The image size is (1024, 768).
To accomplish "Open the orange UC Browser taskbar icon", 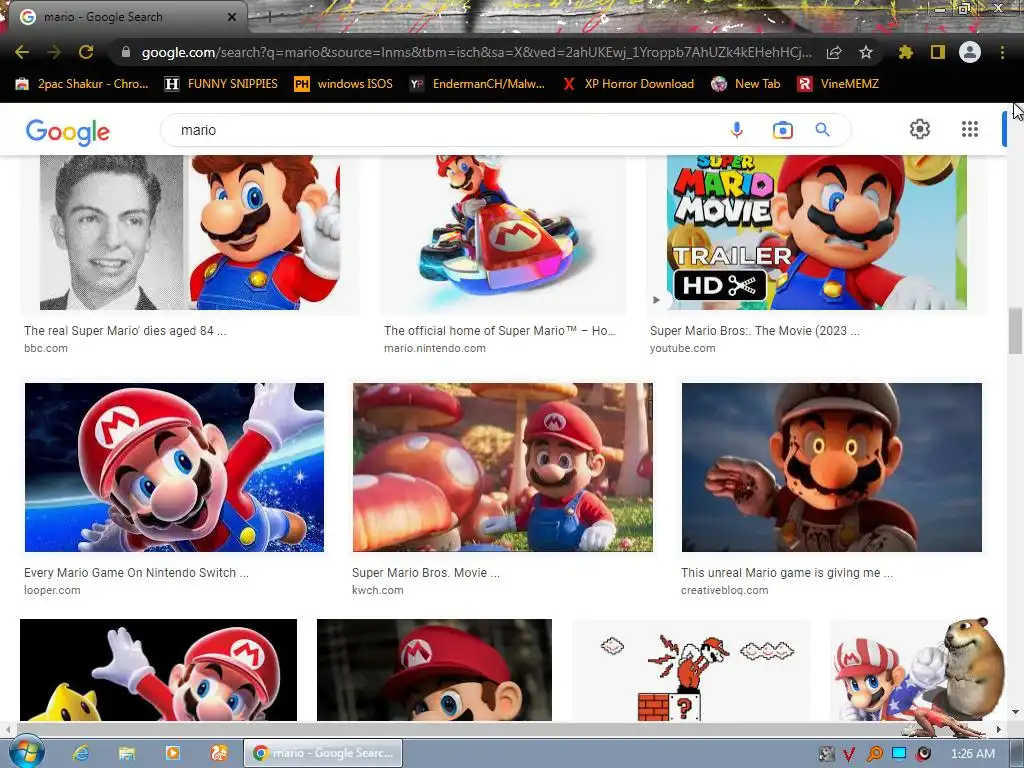I will [218, 753].
